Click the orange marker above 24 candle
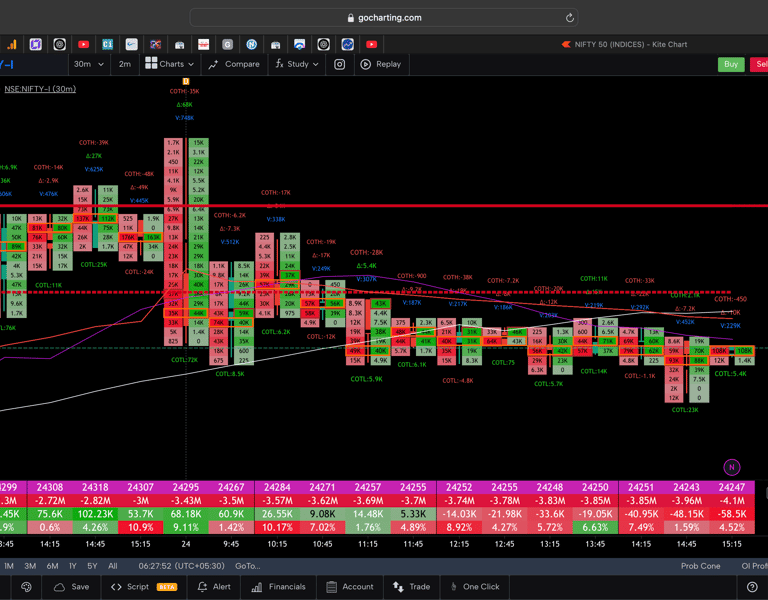 pyautogui.click(x=186, y=81)
